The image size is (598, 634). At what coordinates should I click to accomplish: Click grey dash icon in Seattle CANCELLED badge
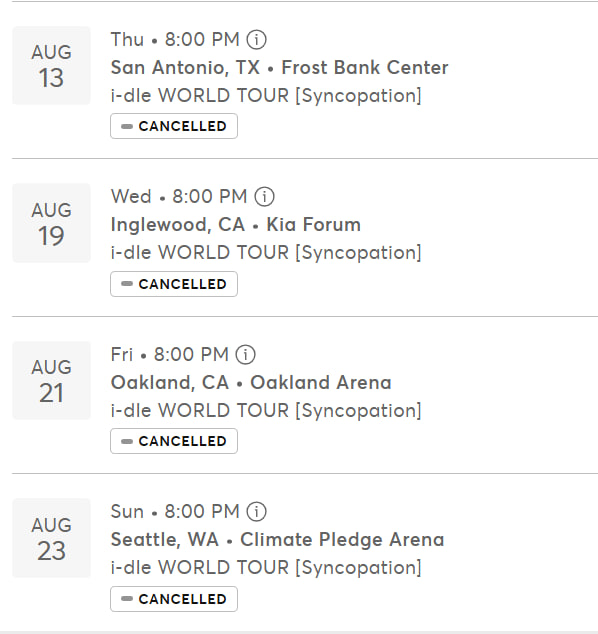tap(127, 599)
